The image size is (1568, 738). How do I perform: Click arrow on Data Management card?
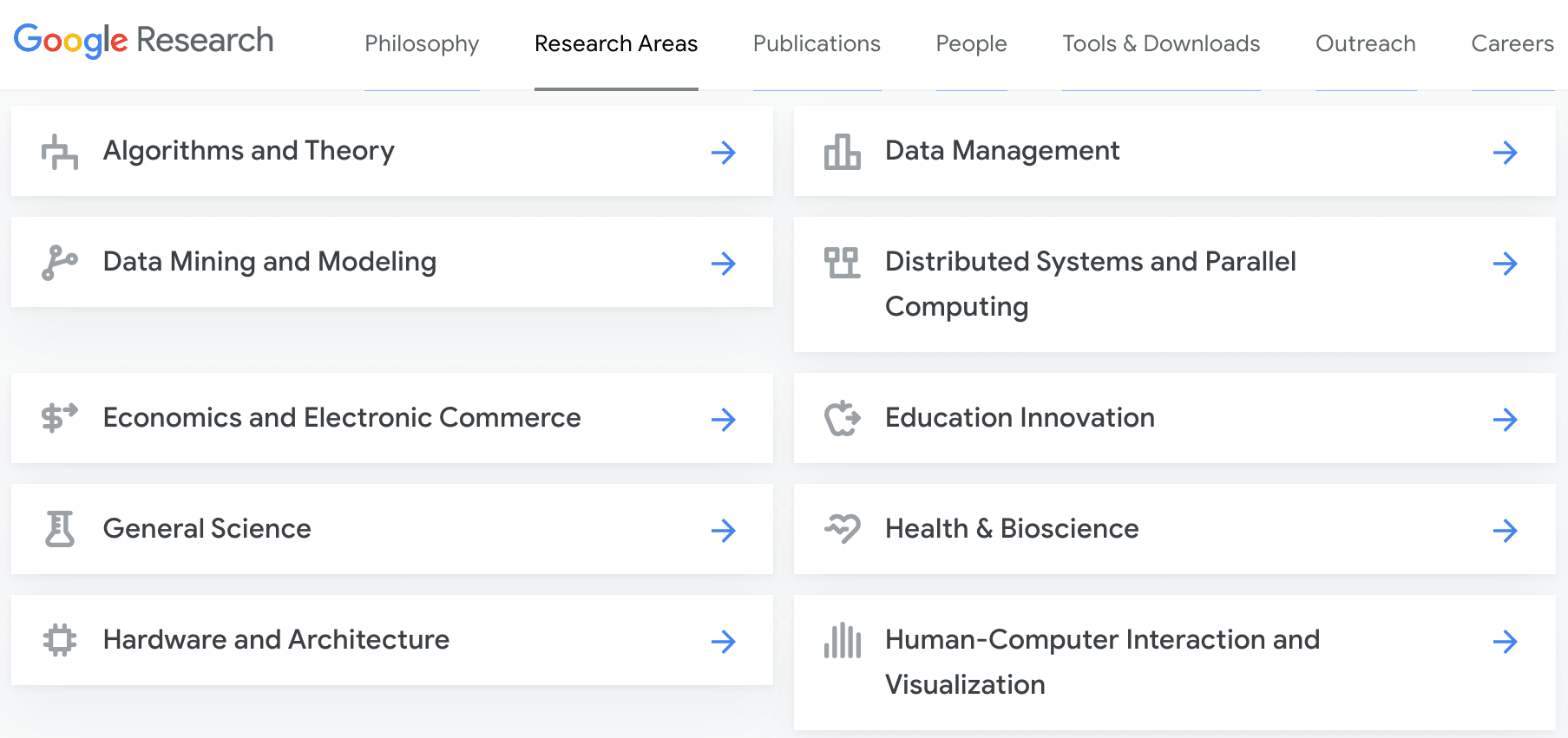point(1506,153)
